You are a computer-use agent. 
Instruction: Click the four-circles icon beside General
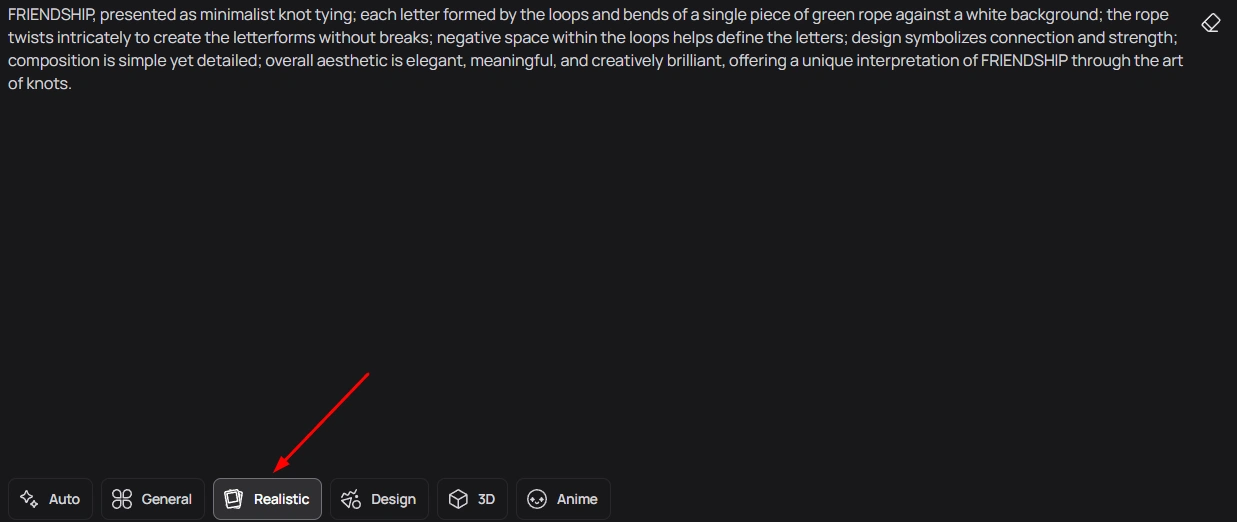click(x=122, y=499)
